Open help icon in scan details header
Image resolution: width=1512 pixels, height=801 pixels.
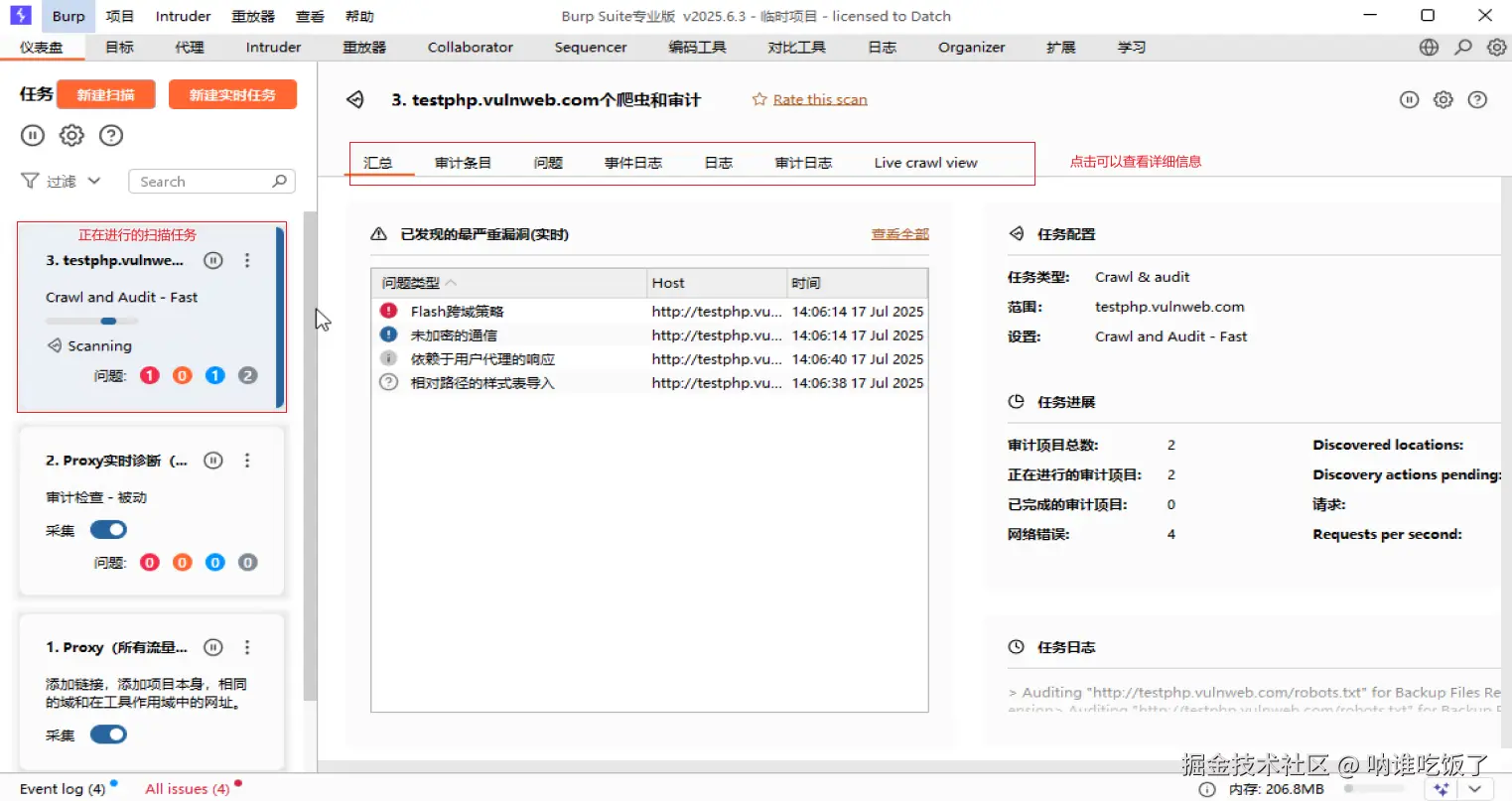pyautogui.click(x=1477, y=99)
